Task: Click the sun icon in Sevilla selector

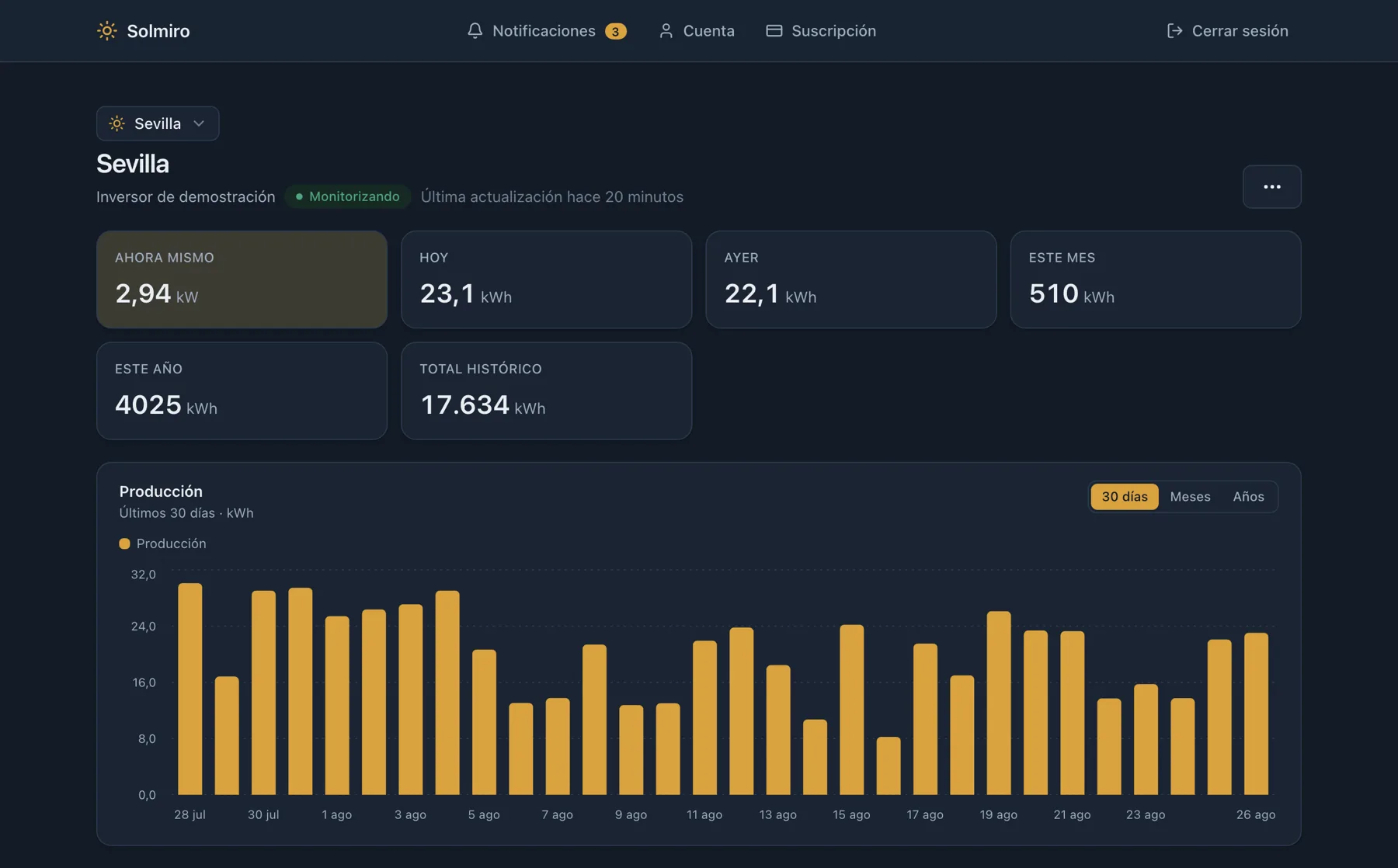Action: (x=116, y=123)
